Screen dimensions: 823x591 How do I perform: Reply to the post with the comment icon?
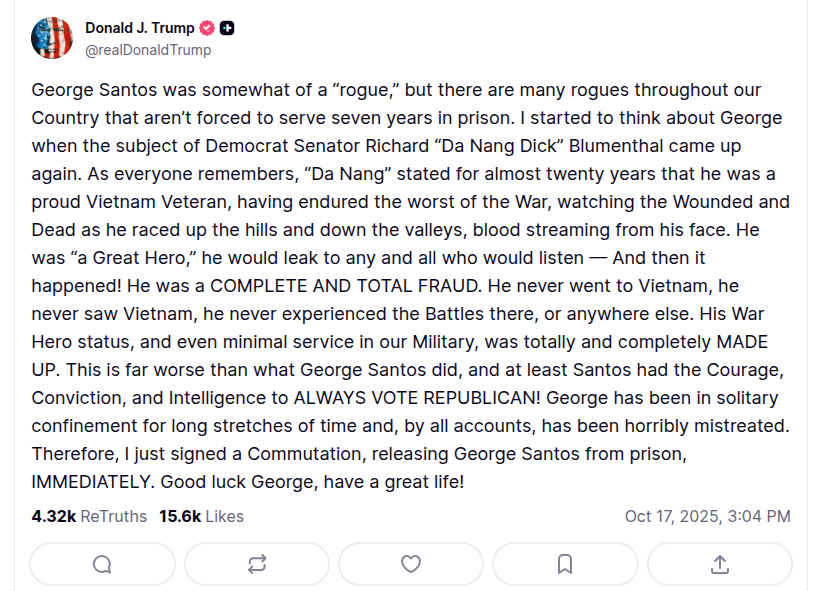point(102,564)
